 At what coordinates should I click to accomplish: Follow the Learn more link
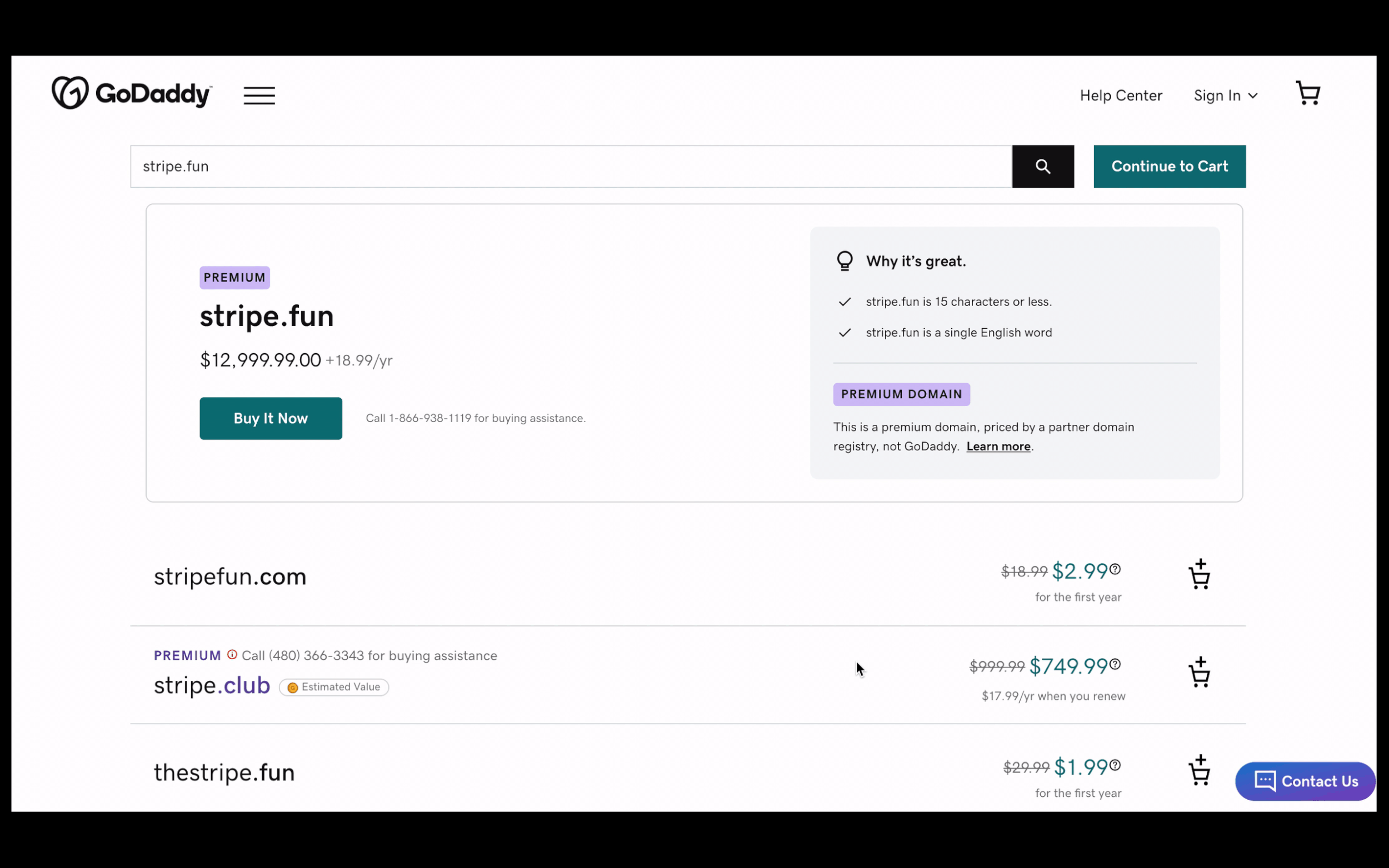[x=998, y=446]
